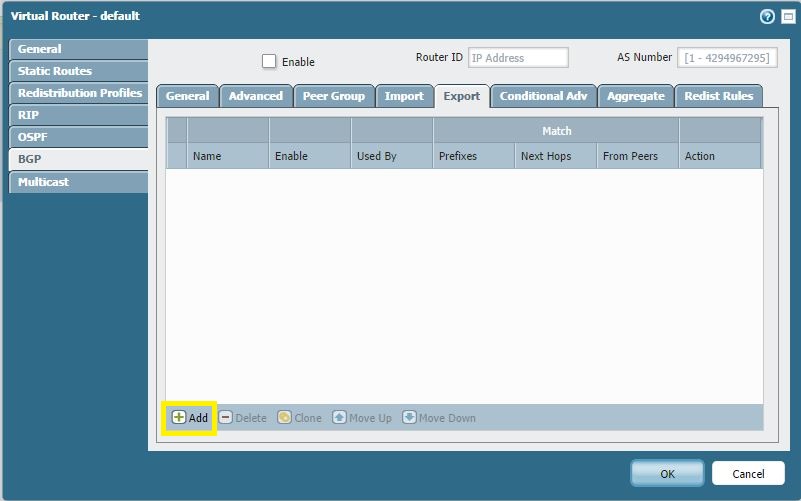Click the From Peers column header

[x=638, y=156]
